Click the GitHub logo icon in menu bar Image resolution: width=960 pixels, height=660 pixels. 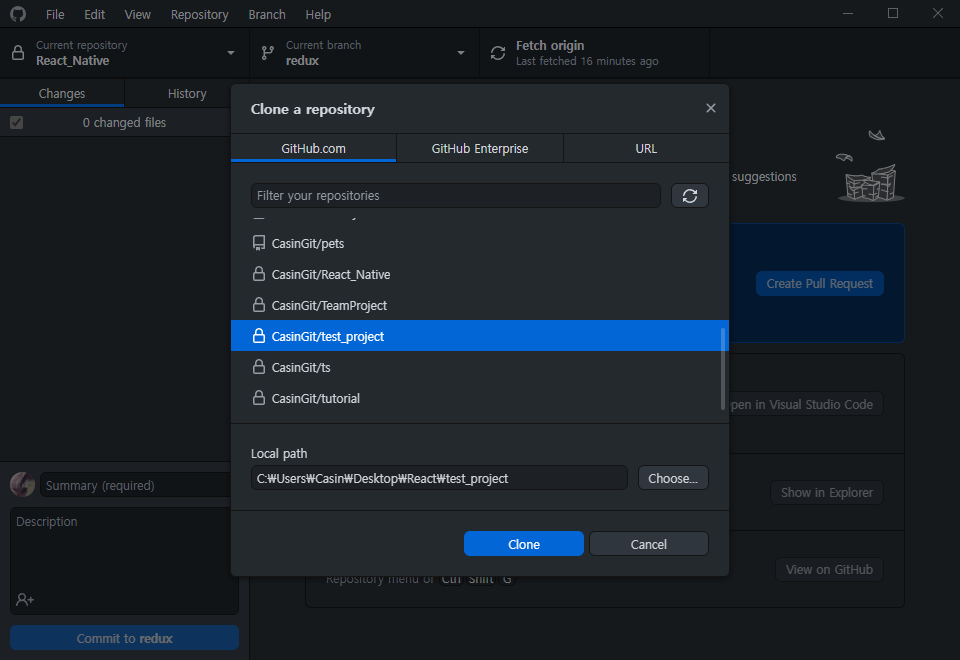(x=18, y=13)
